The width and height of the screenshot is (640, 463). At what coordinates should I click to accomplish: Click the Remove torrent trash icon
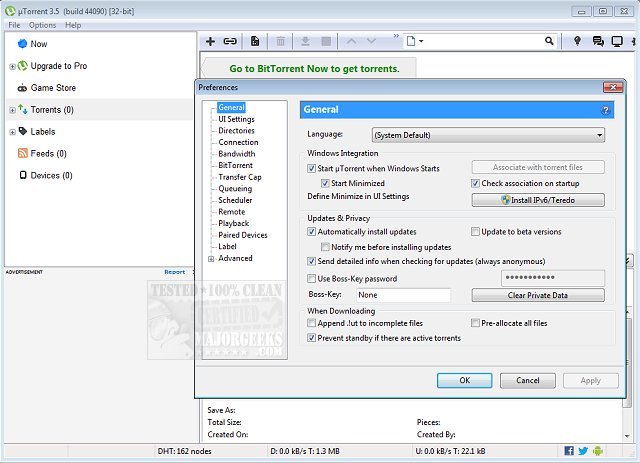[x=280, y=41]
